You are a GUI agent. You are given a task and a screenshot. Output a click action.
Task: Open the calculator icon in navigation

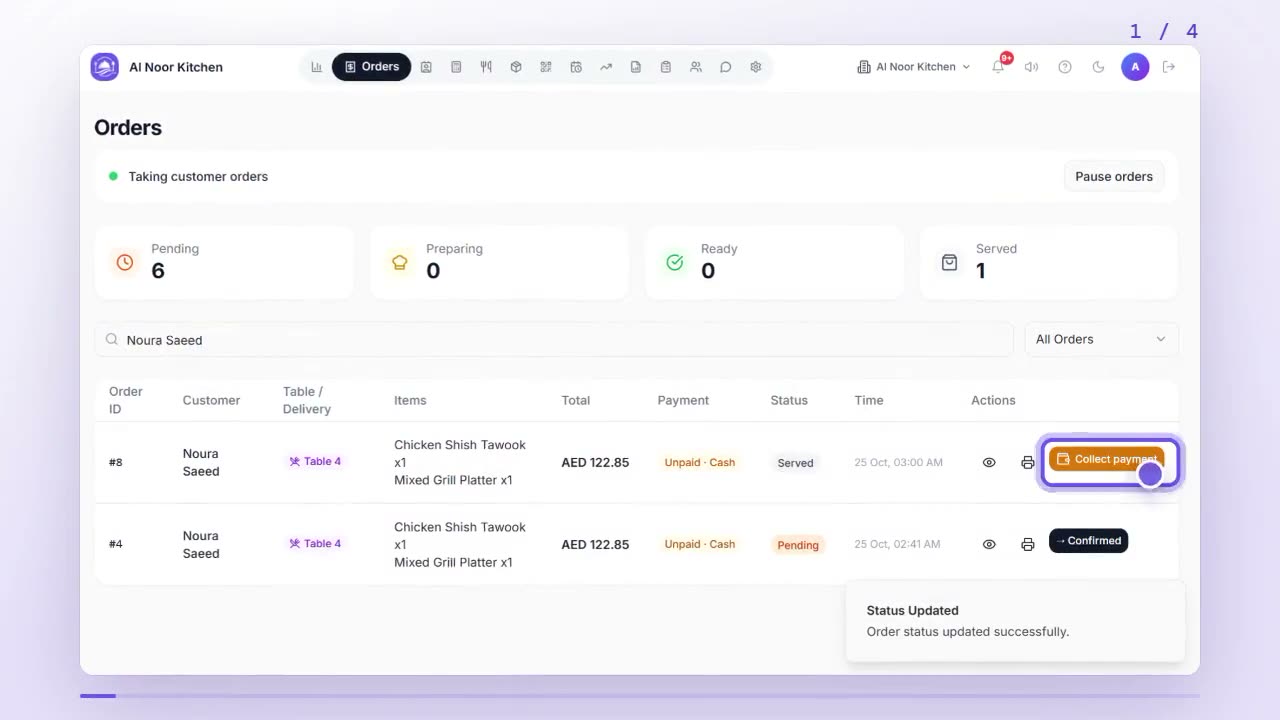coord(456,67)
